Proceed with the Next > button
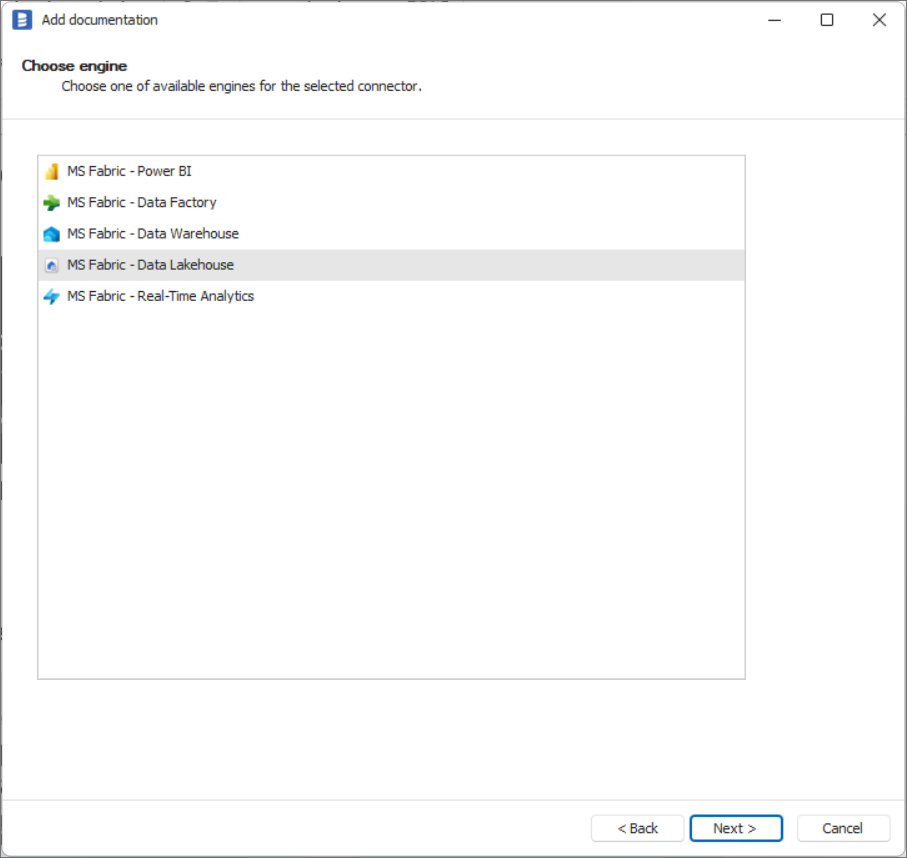This screenshot has height=858, width=907. [736, 828]
